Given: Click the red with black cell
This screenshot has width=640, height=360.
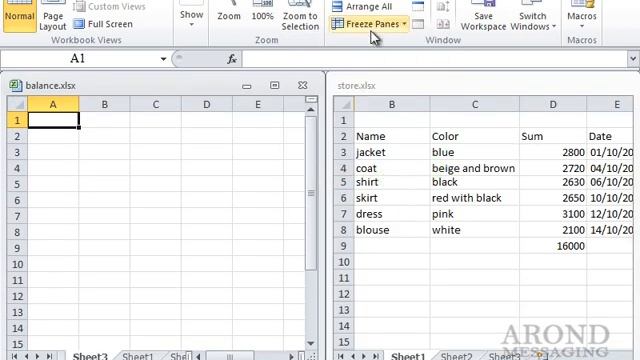Looking at the screenshot, I should click(475, 198).
